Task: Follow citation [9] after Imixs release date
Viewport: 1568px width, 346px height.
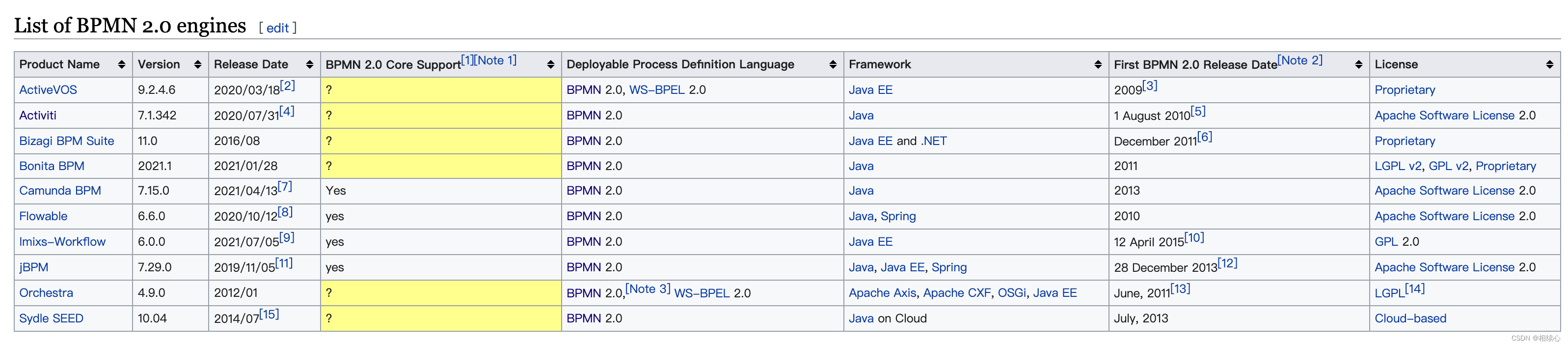Action: click(x=287, y=237)
